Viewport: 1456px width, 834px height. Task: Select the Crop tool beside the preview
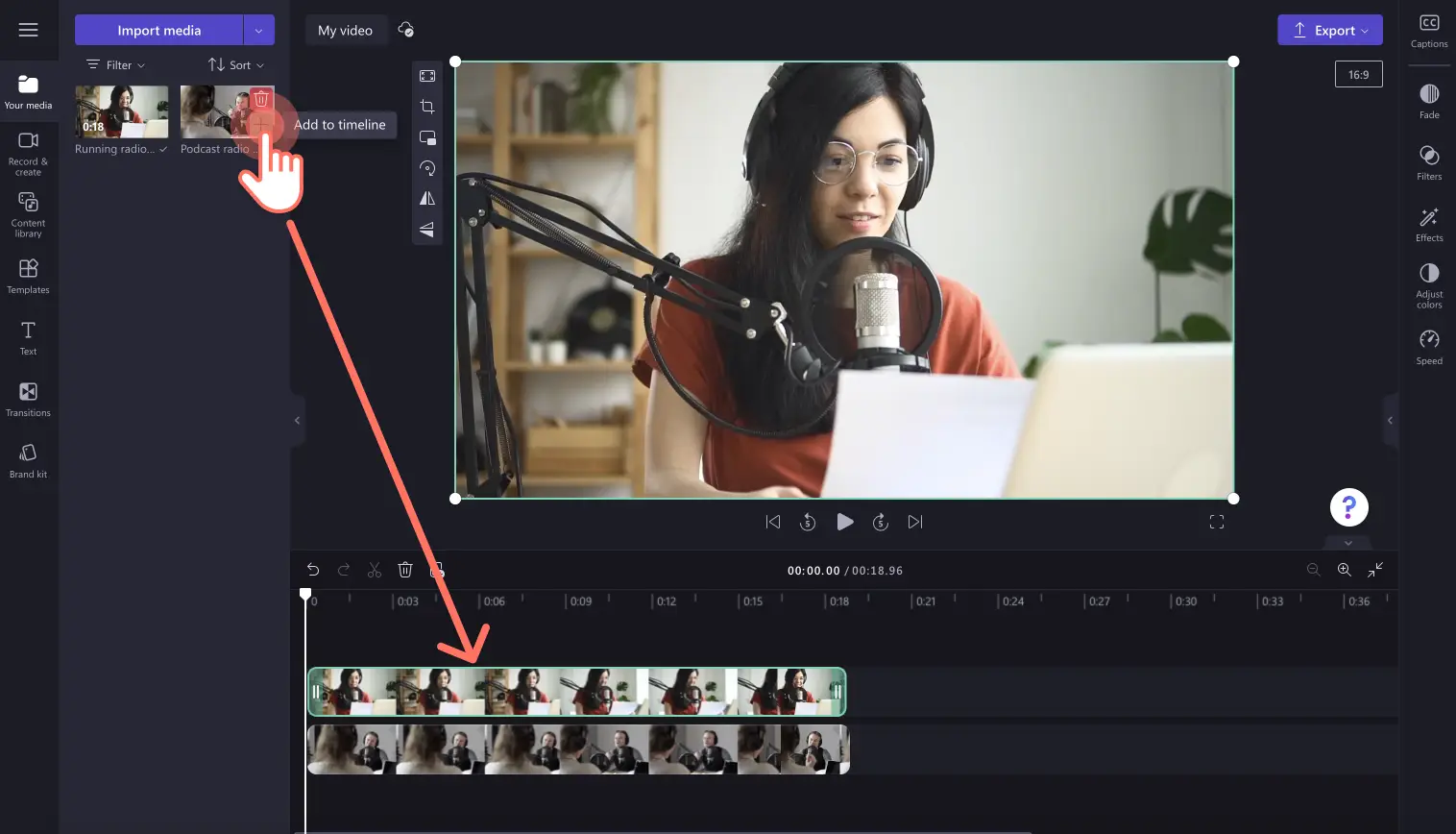427,107
